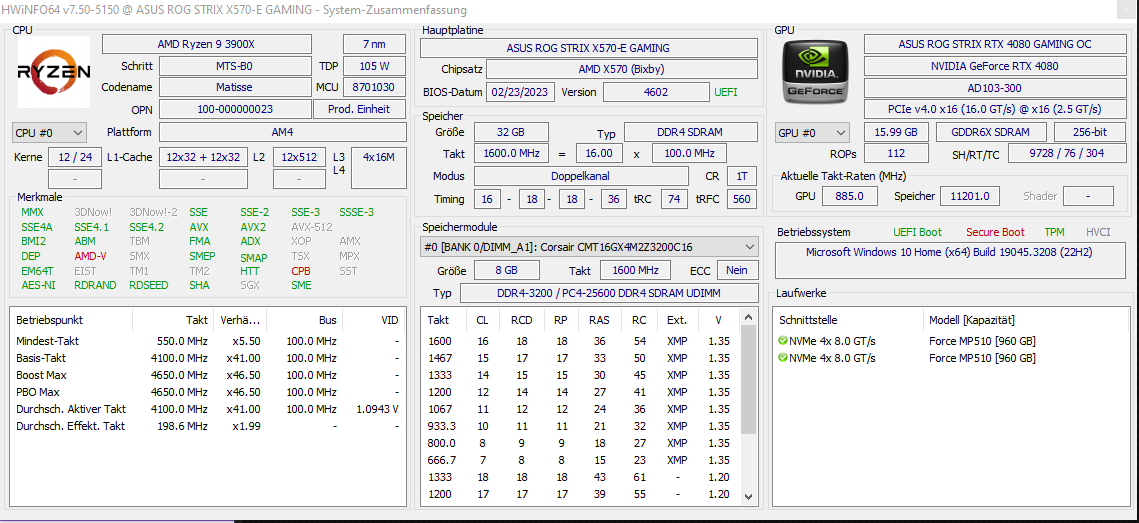Select the 9728 / 76 / 304 shader field
Screen dimensions: 1139x523
coord(1066,154)
